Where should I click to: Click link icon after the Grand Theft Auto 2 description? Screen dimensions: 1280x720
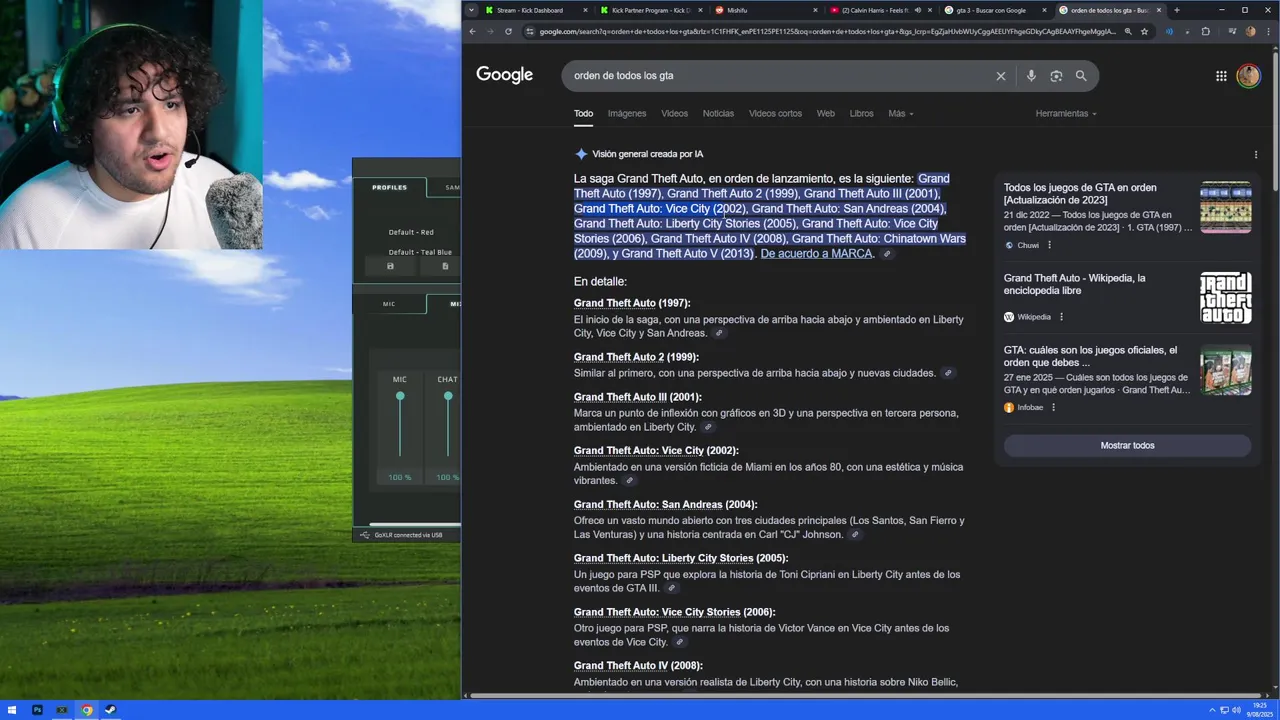click(948, 374)
